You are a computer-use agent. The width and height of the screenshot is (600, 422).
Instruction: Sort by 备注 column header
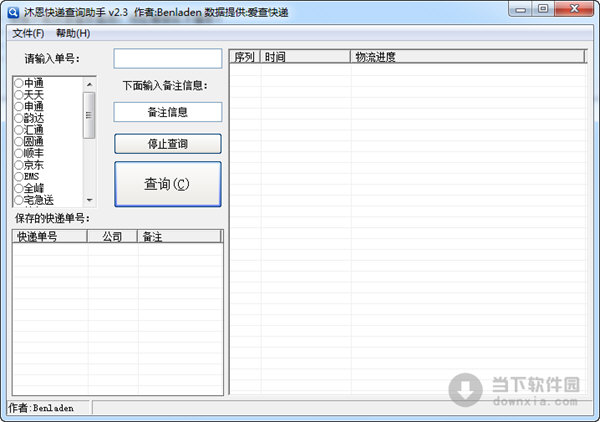179,237
